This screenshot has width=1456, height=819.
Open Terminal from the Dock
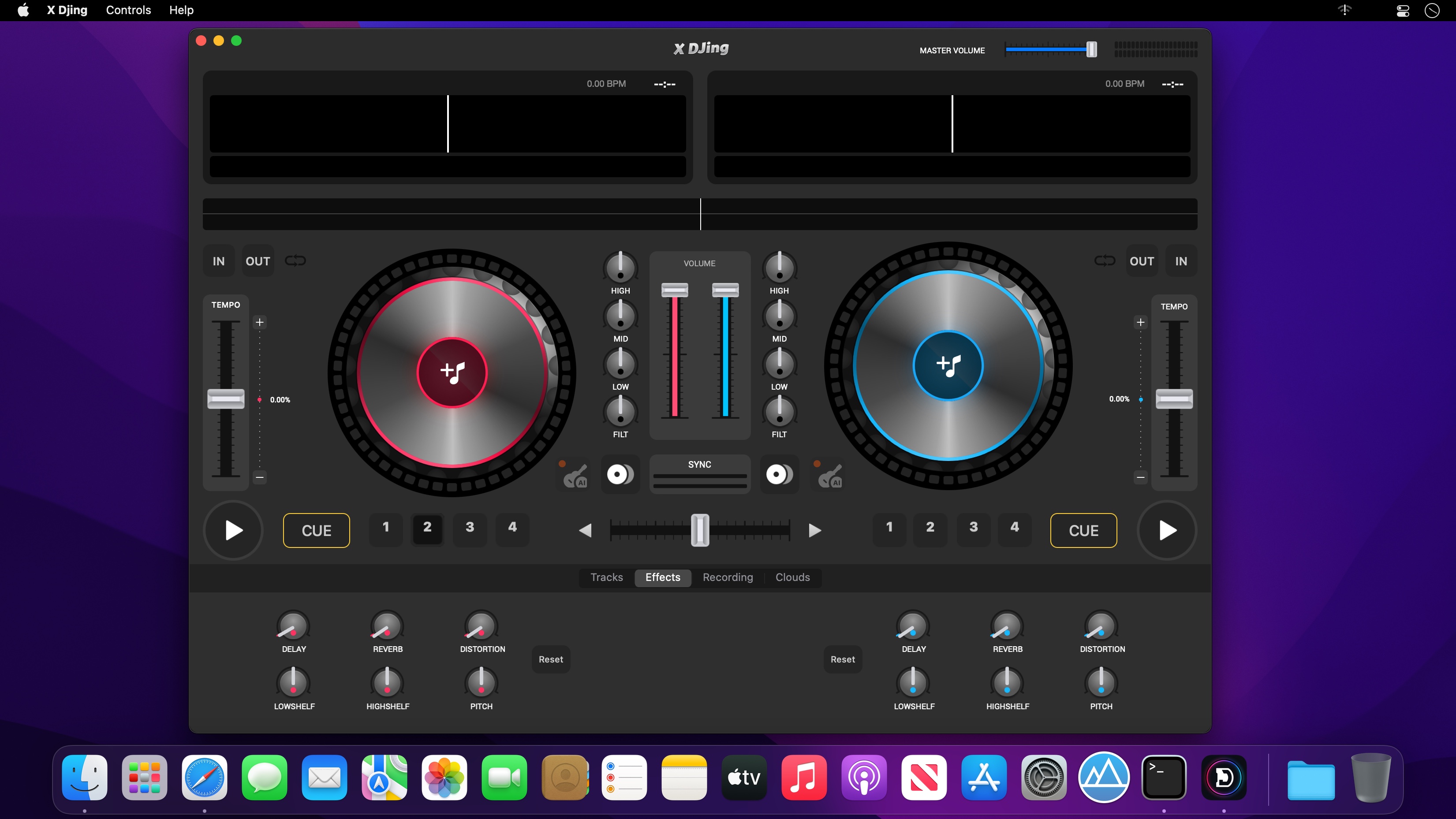point(1164,777)
